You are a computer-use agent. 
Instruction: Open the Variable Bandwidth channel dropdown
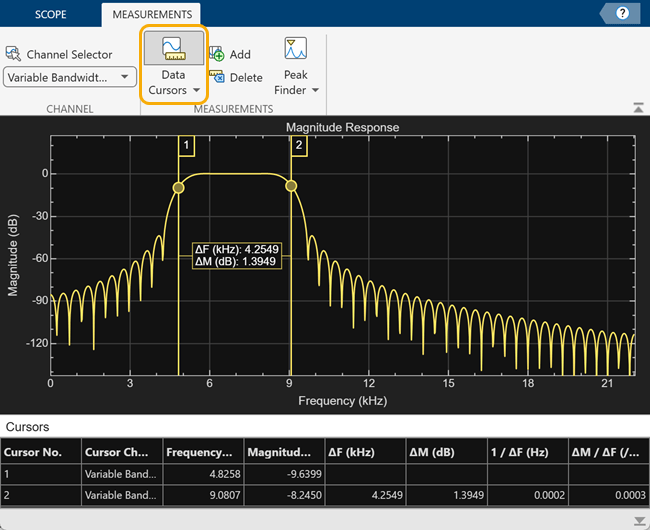(70, 77)
